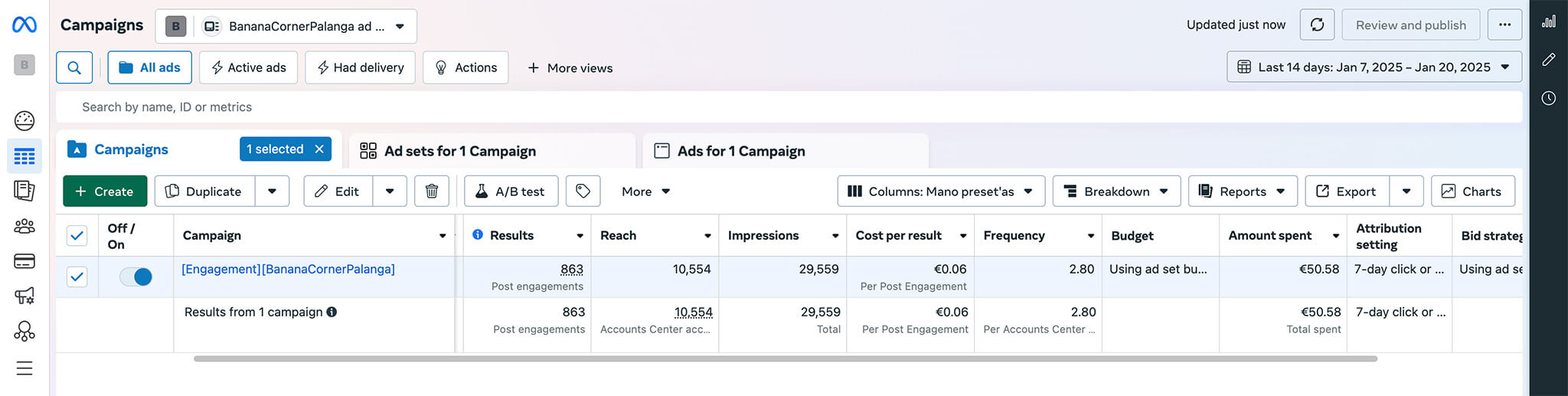
Task: Toggle the select-all campaigns checkbox
Action: coord(77,235)
